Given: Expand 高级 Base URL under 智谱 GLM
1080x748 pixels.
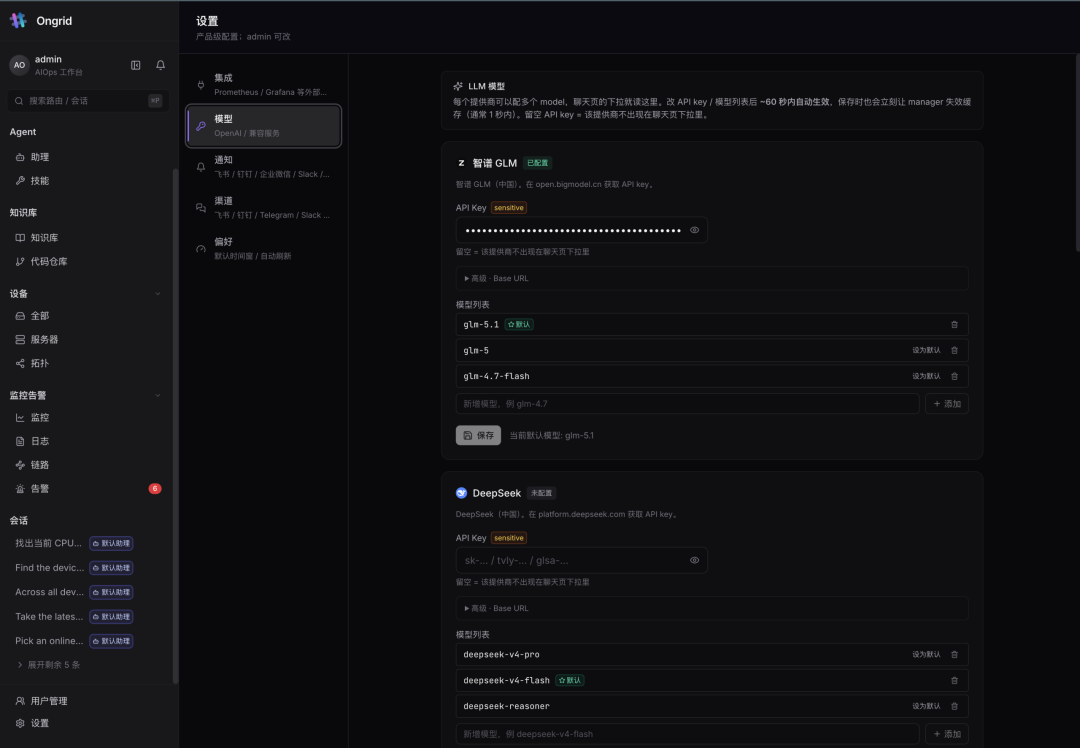Looking at the screenshot, I should (x=712, y=278).
